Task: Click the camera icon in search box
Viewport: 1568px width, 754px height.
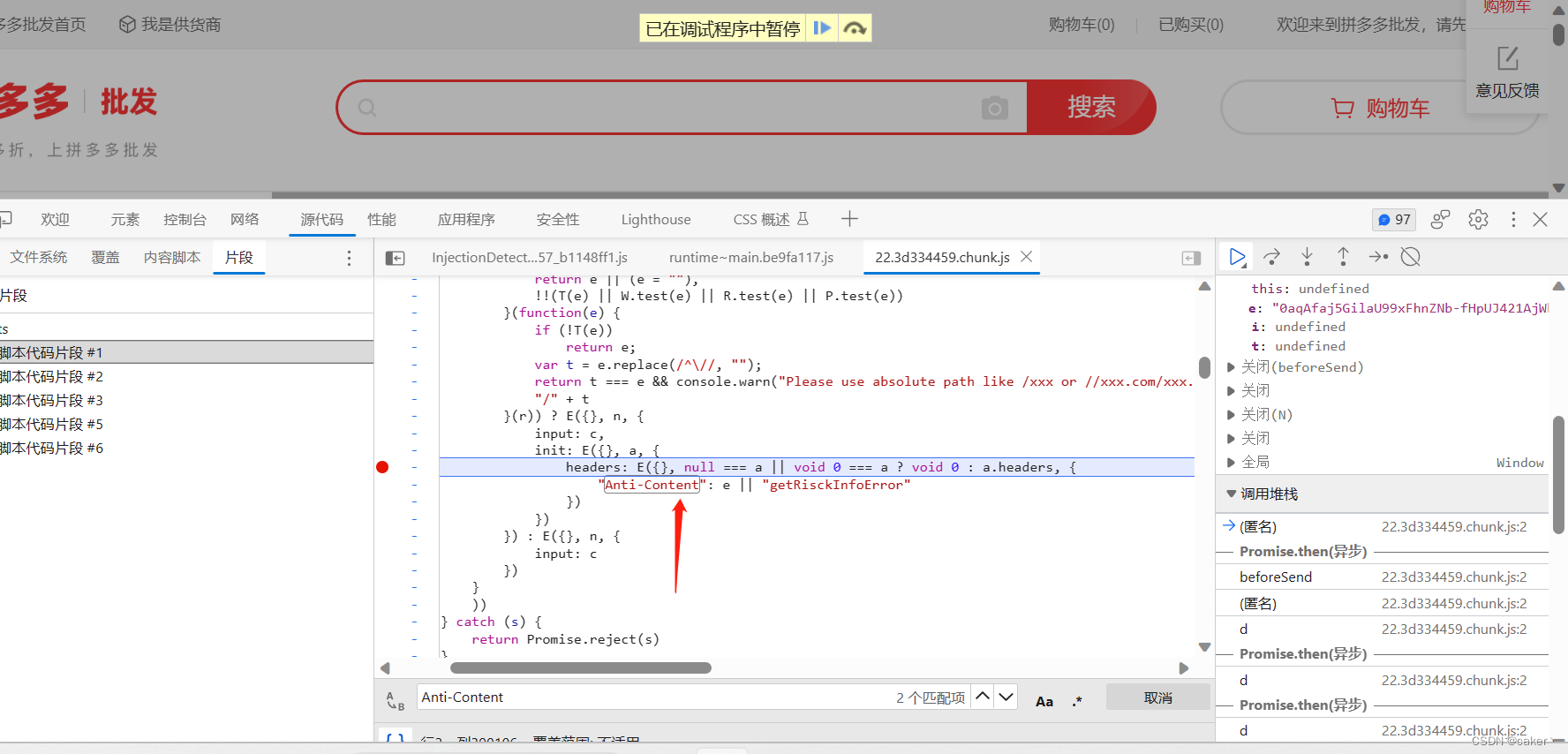Action: pos(994,108)
